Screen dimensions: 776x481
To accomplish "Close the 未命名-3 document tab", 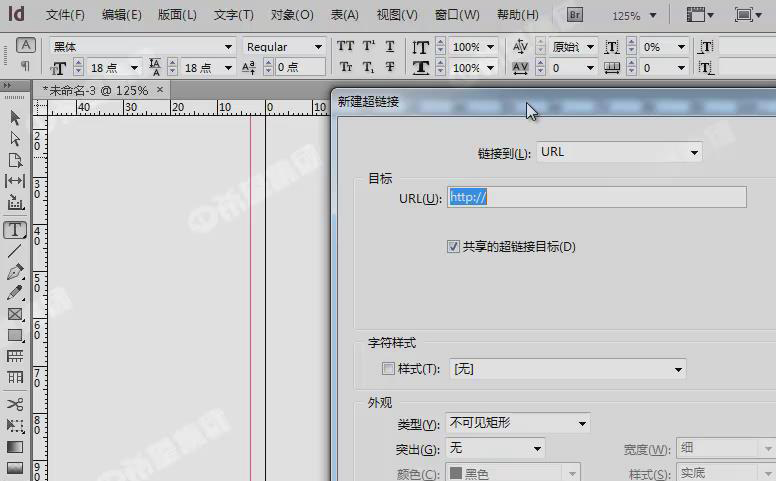I will pos(160,90).
